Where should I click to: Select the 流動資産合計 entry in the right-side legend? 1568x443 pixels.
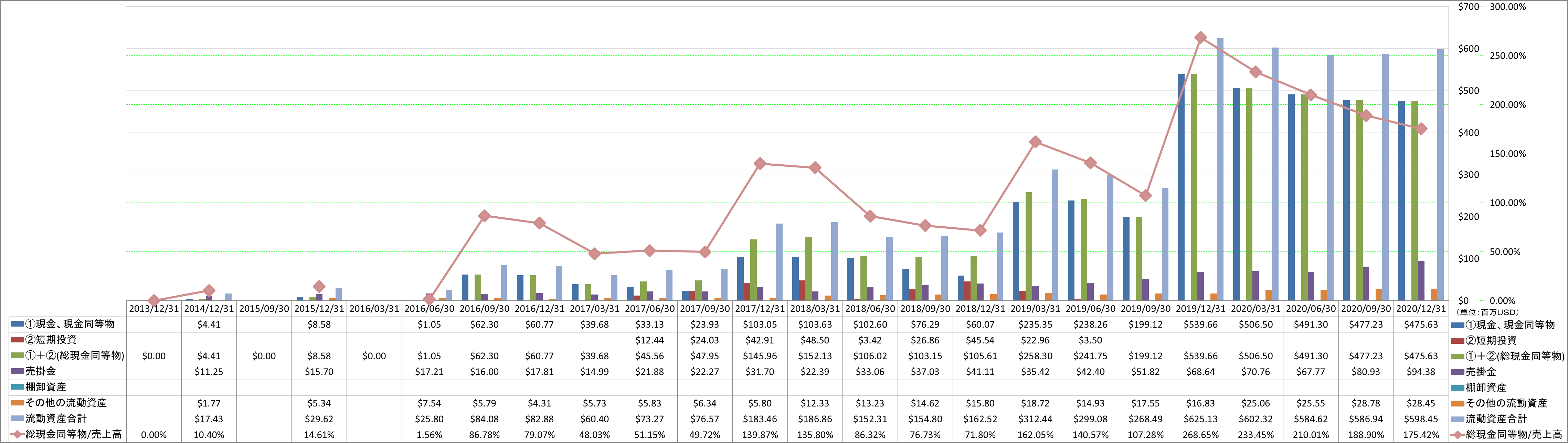point(1489,419)
